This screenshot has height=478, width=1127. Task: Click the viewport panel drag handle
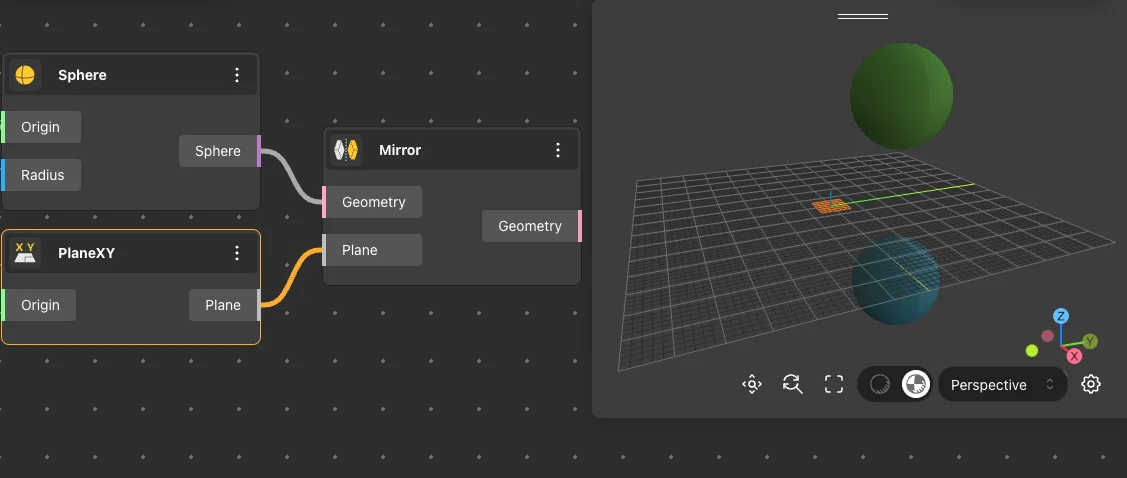pos(862,16)
